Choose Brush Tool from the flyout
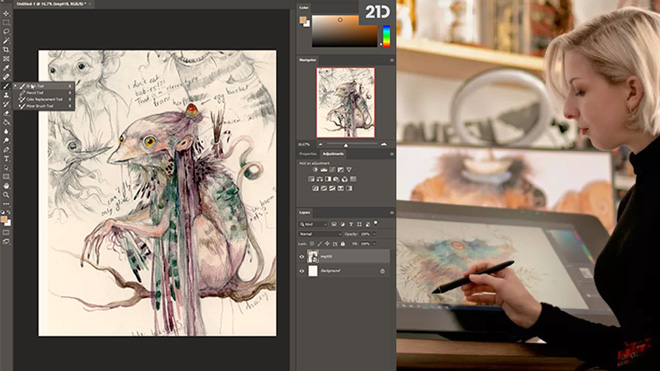The height and width of the screenshot is (371, 660). pos(44,86)
